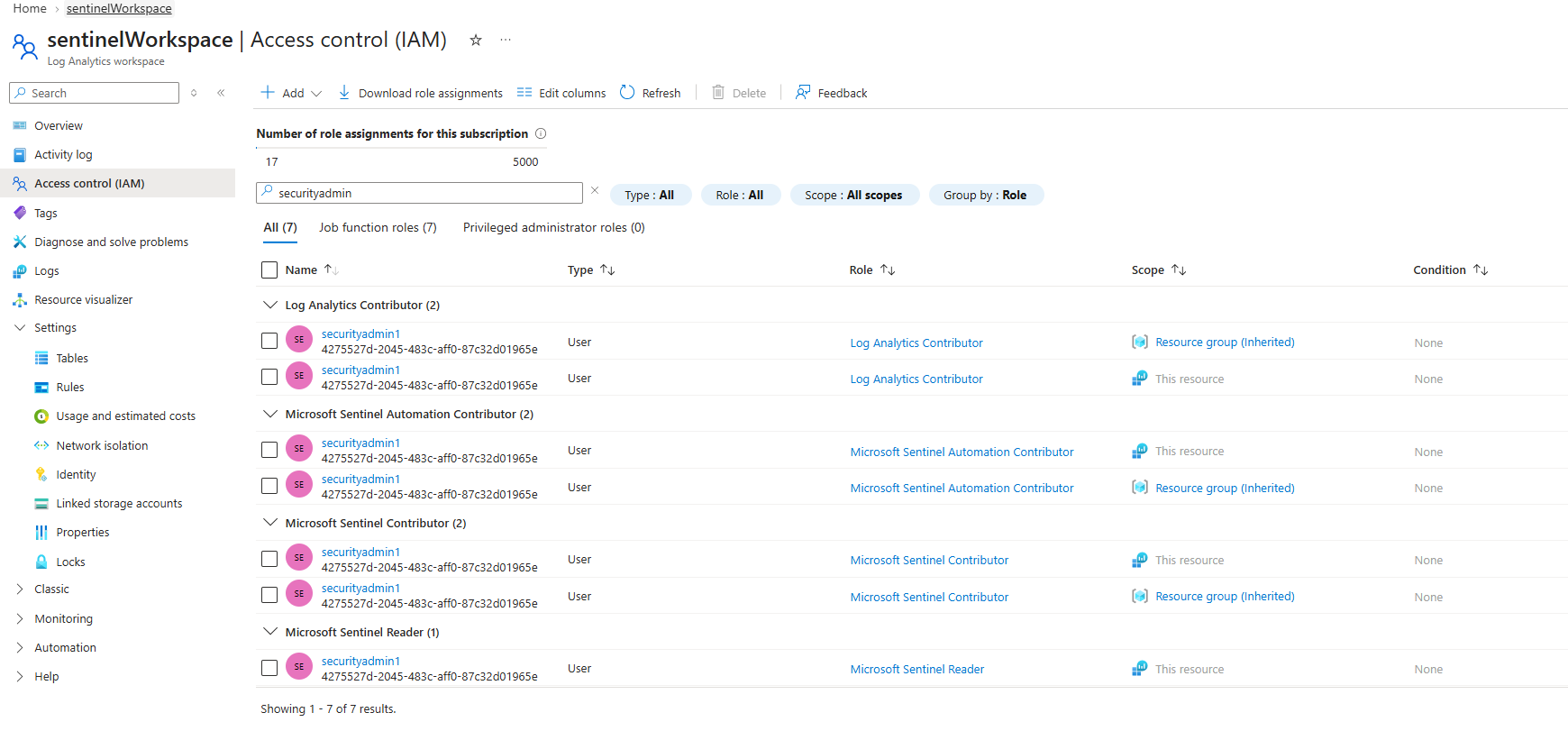Check the Microsoft Sentinel Contributor inherited row
Image resolution: width=1568 pixels, height=731 pixels.
tap(269, 595)
